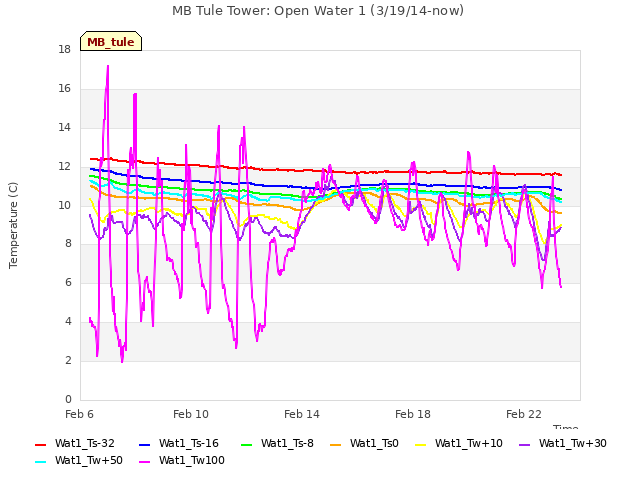This screenshot has width=640, height=480.
Task: Click the orange Wat1_Ts0 legend swatch
Action: [x=336, y=444]
